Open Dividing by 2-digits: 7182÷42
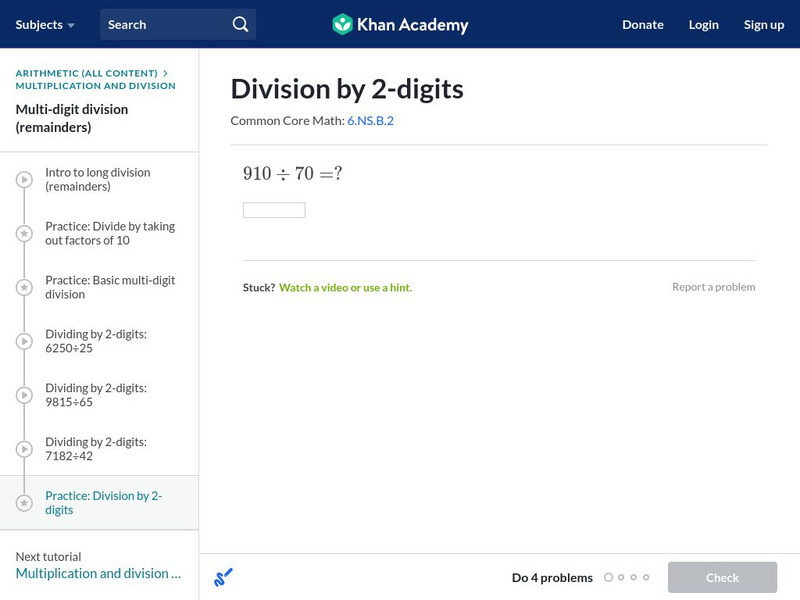This screenshot has width=800, height=600. tap(96, 449)
